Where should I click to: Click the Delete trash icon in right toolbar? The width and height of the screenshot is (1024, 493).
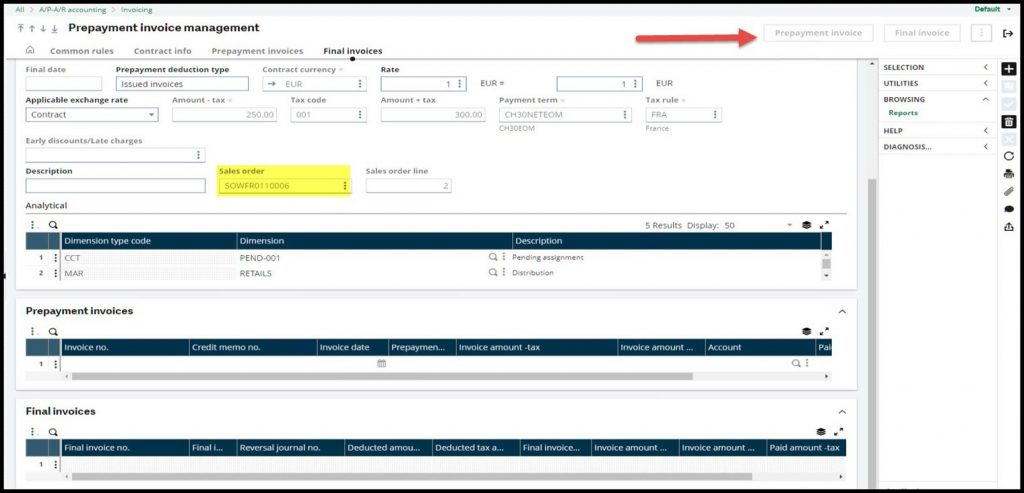pyautogui.click(x=1008, y=121)
